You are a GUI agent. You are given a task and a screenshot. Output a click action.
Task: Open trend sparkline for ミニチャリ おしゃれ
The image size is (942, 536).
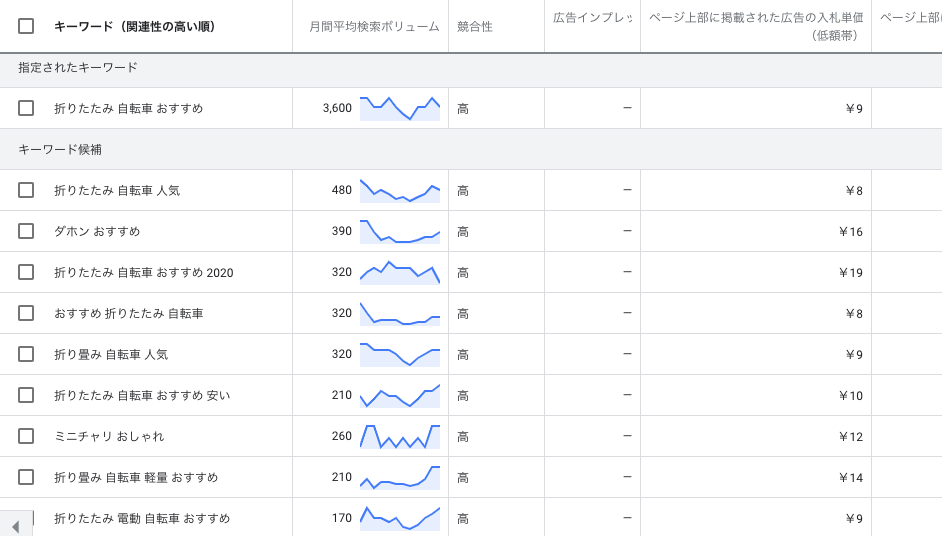click(400, 436)
